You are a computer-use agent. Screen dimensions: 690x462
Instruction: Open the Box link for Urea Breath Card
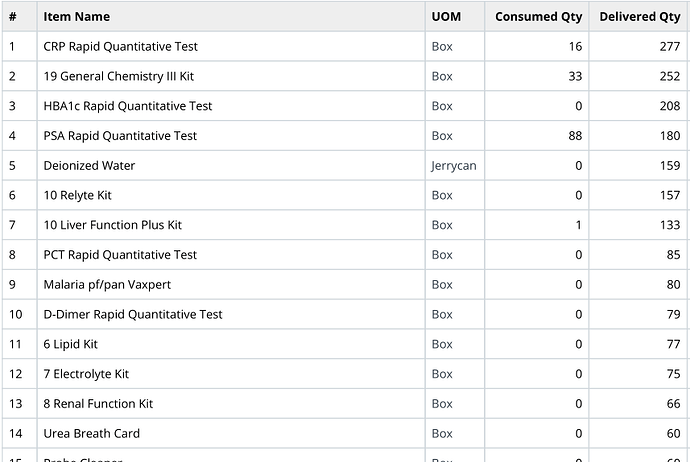coord(442,433)
